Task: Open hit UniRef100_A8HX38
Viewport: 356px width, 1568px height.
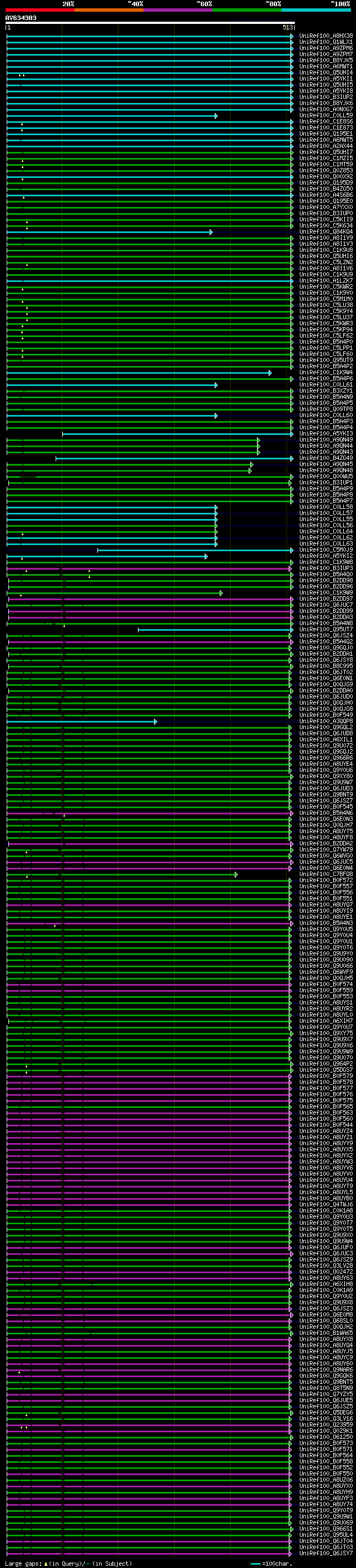Action: [325, 36]
